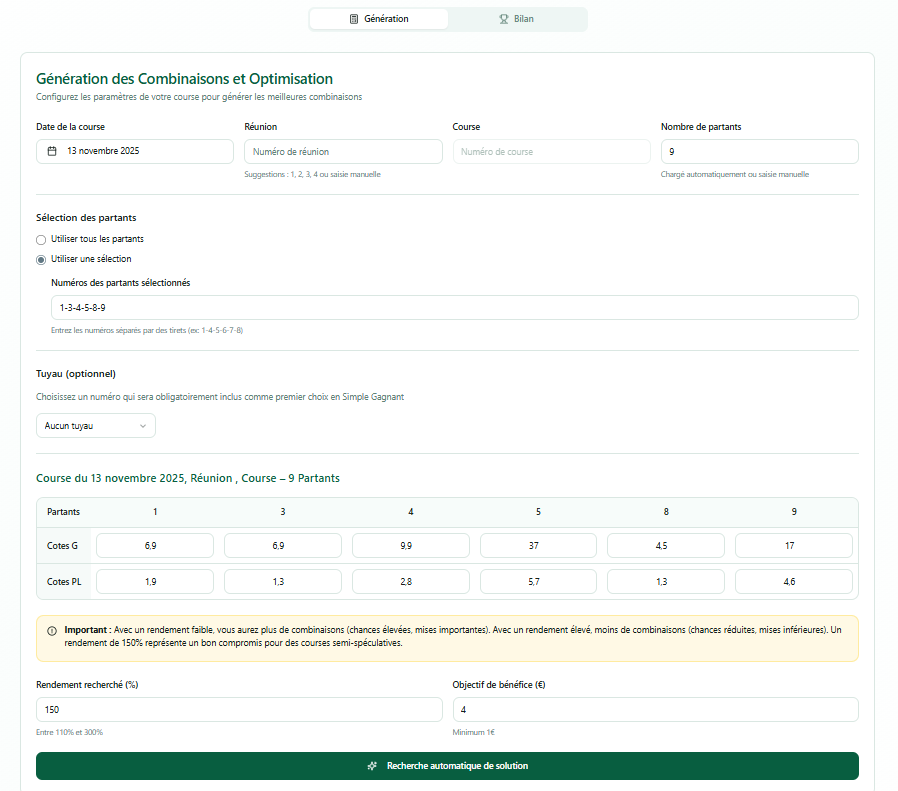Viewport: 898px width, 791px height.
Task: Edit Cotes PL value for partant 9
Action: [x=793, y=582]
